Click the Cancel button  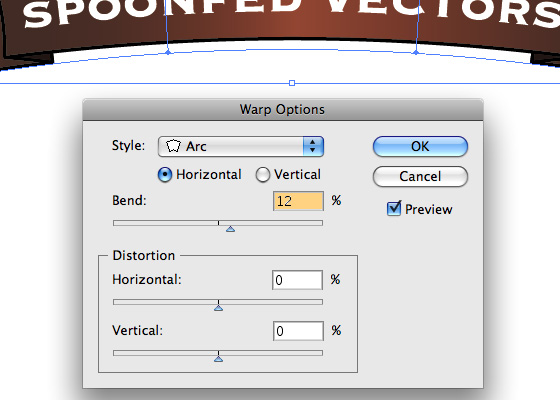[420, 176]
